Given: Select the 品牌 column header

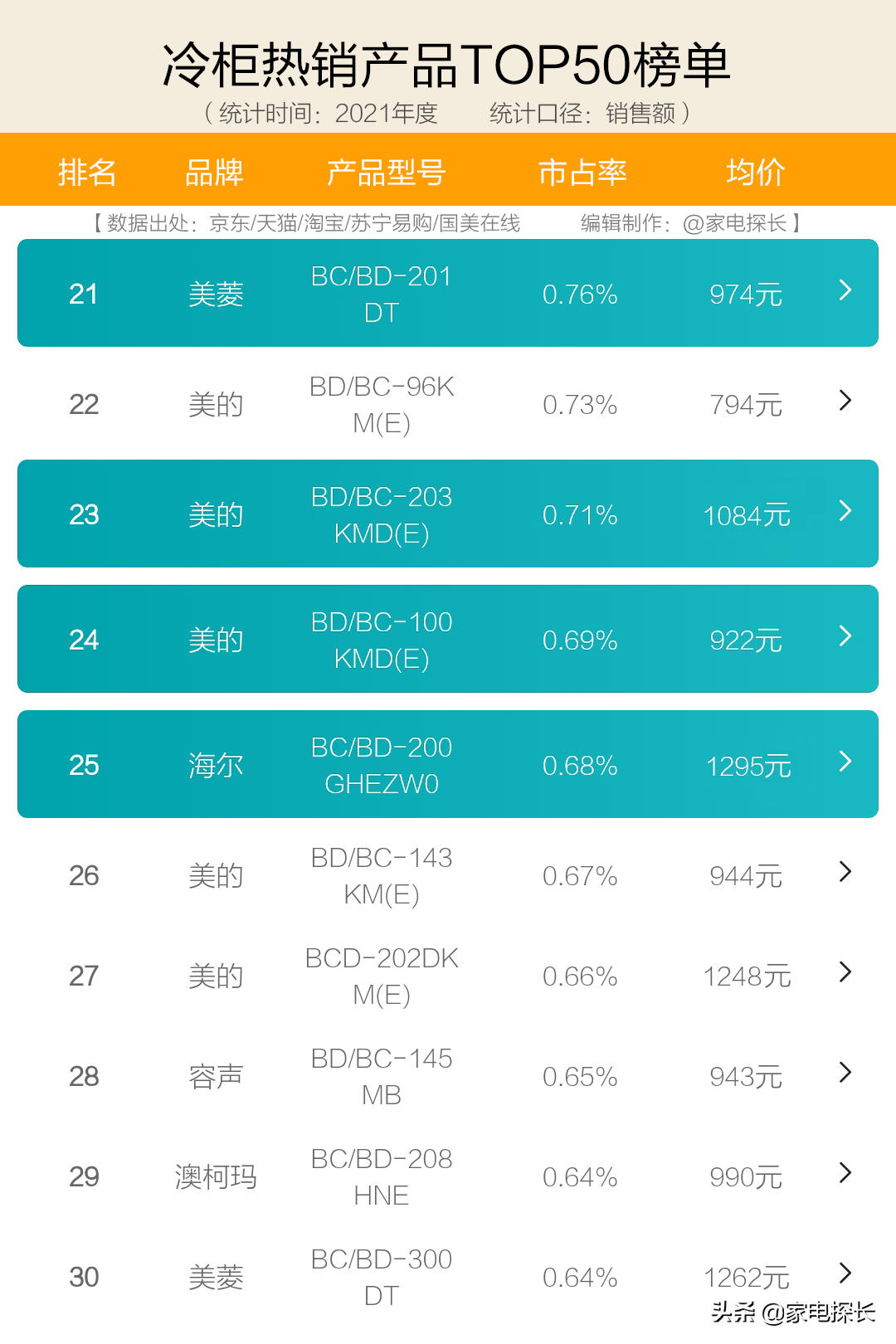Looking at the screenshot, I should tap(214, 172).
